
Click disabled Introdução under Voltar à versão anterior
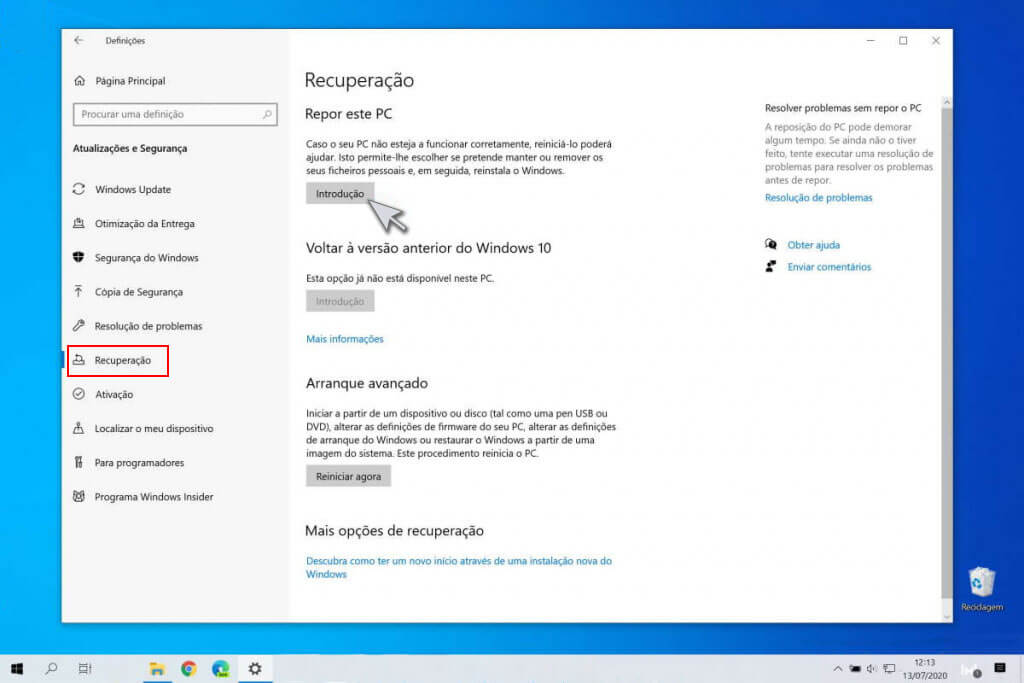click(340, 301)
